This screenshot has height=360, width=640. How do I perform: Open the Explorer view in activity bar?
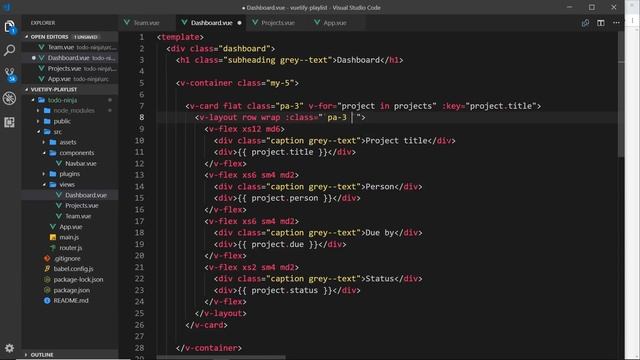tap(9, 27)
